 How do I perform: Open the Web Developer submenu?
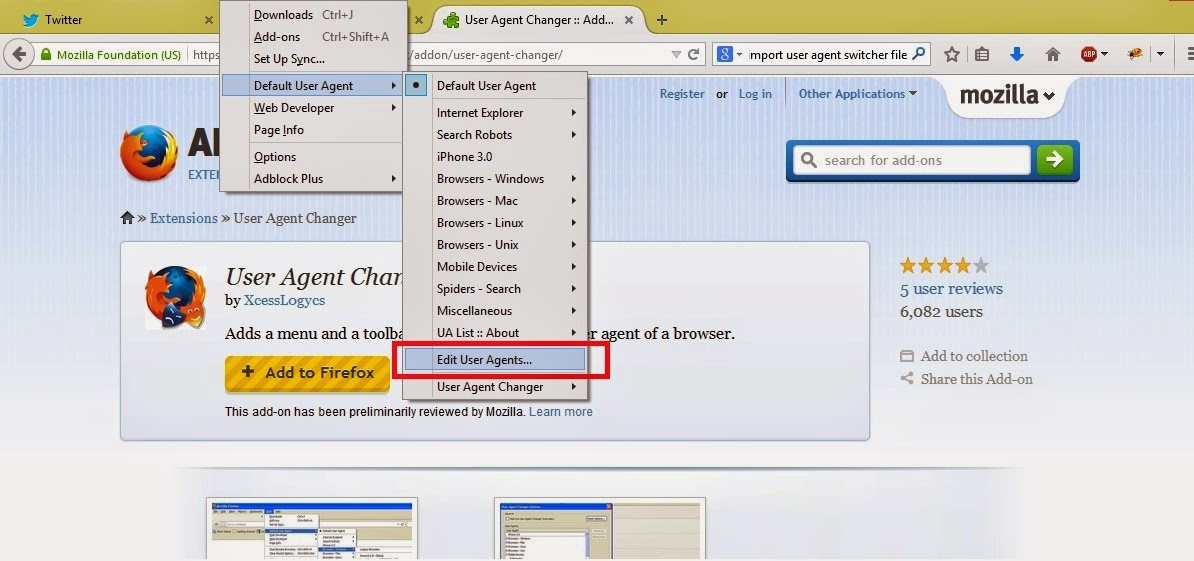tap(311, 108)
